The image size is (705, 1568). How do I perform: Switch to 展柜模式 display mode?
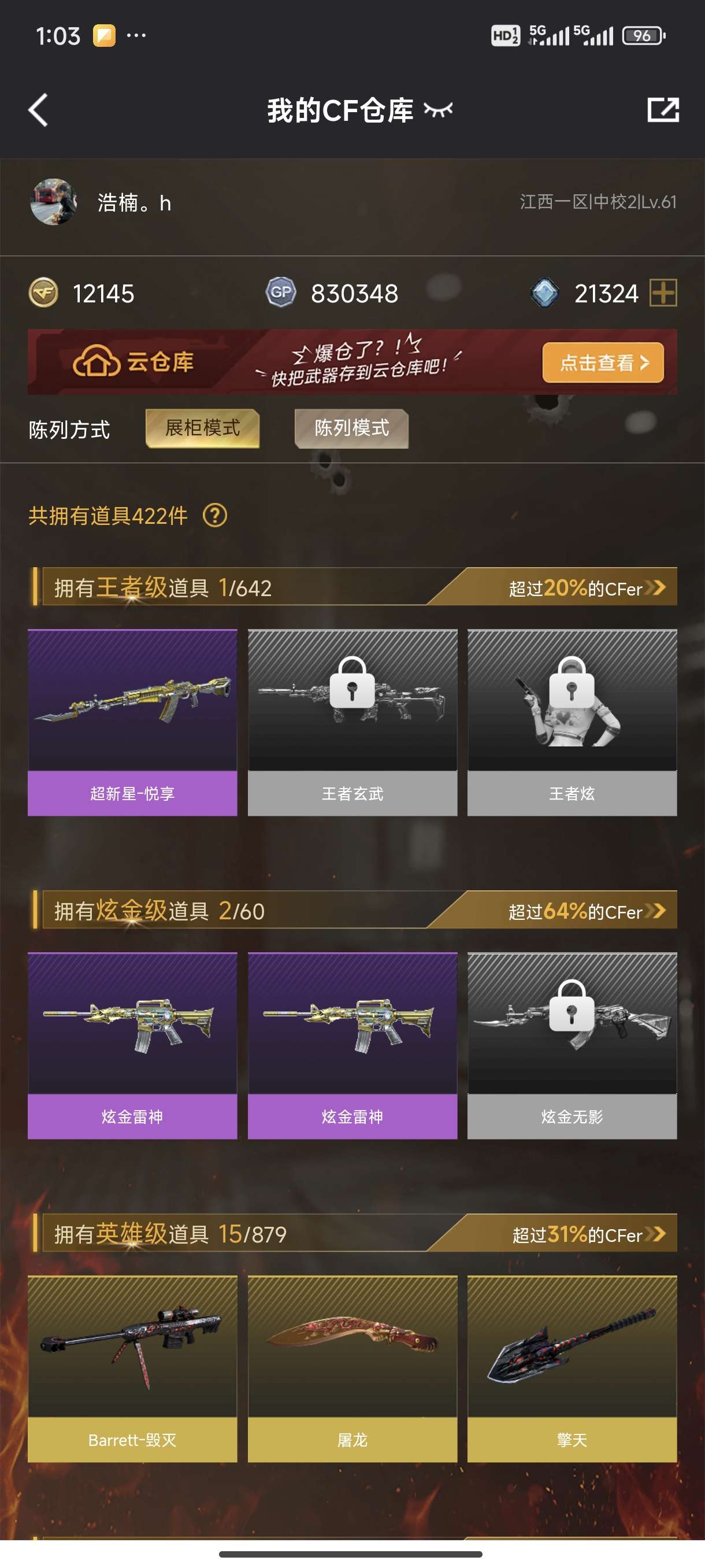(x=203, y=428)
